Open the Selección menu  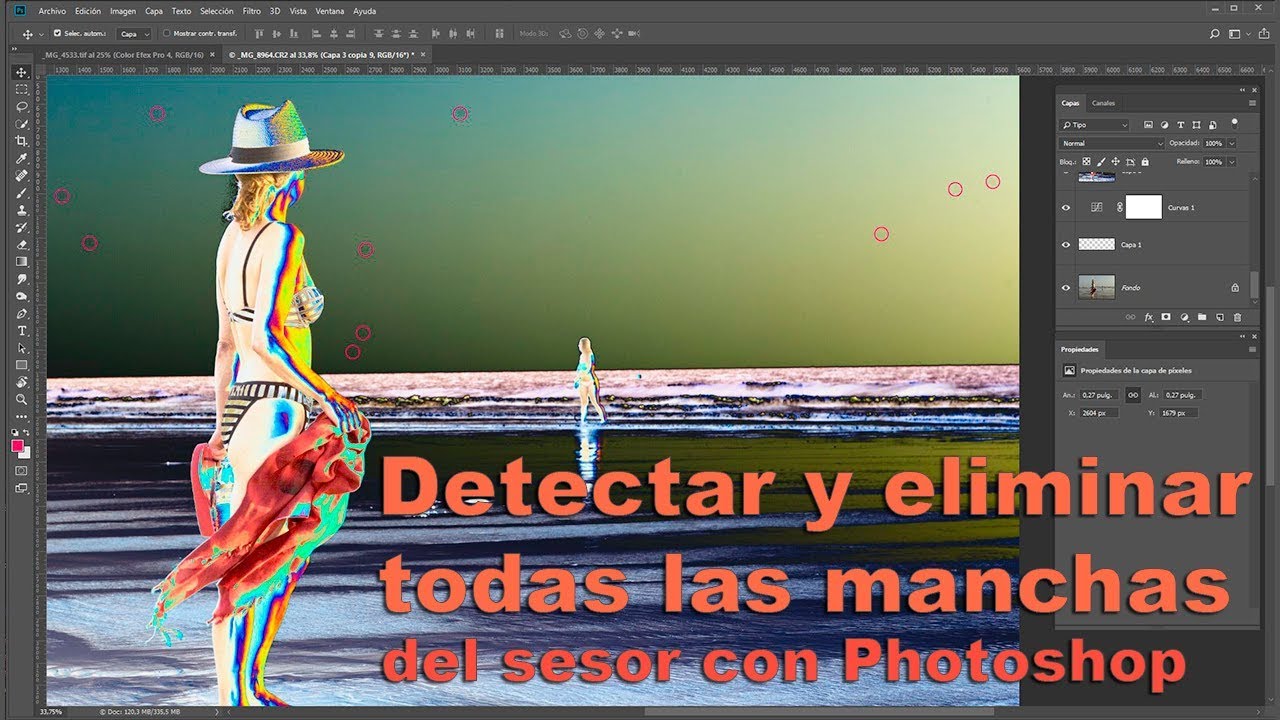click(217, 11)
